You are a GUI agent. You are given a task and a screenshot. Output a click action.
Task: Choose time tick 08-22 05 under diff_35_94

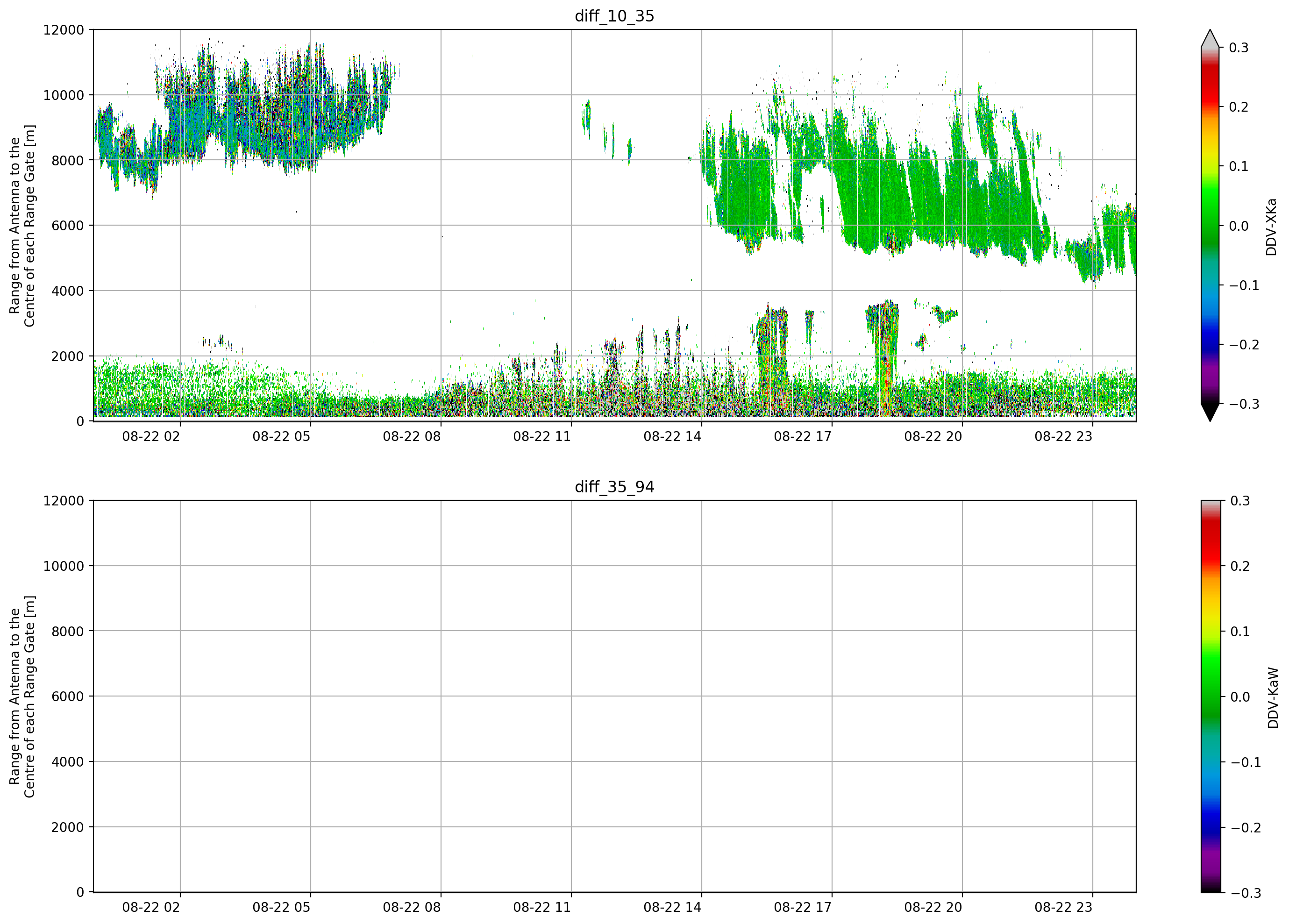pyautogui.click(x=281, y=908)
